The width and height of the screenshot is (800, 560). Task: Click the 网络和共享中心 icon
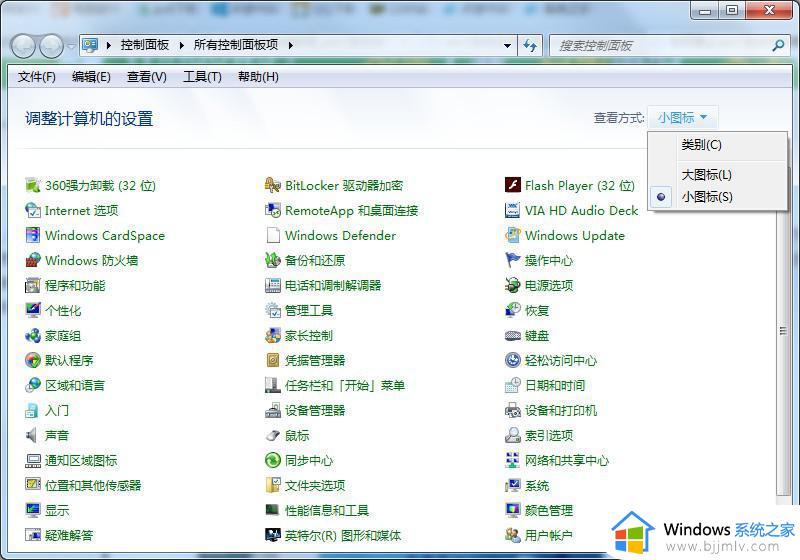coord(513,460)
